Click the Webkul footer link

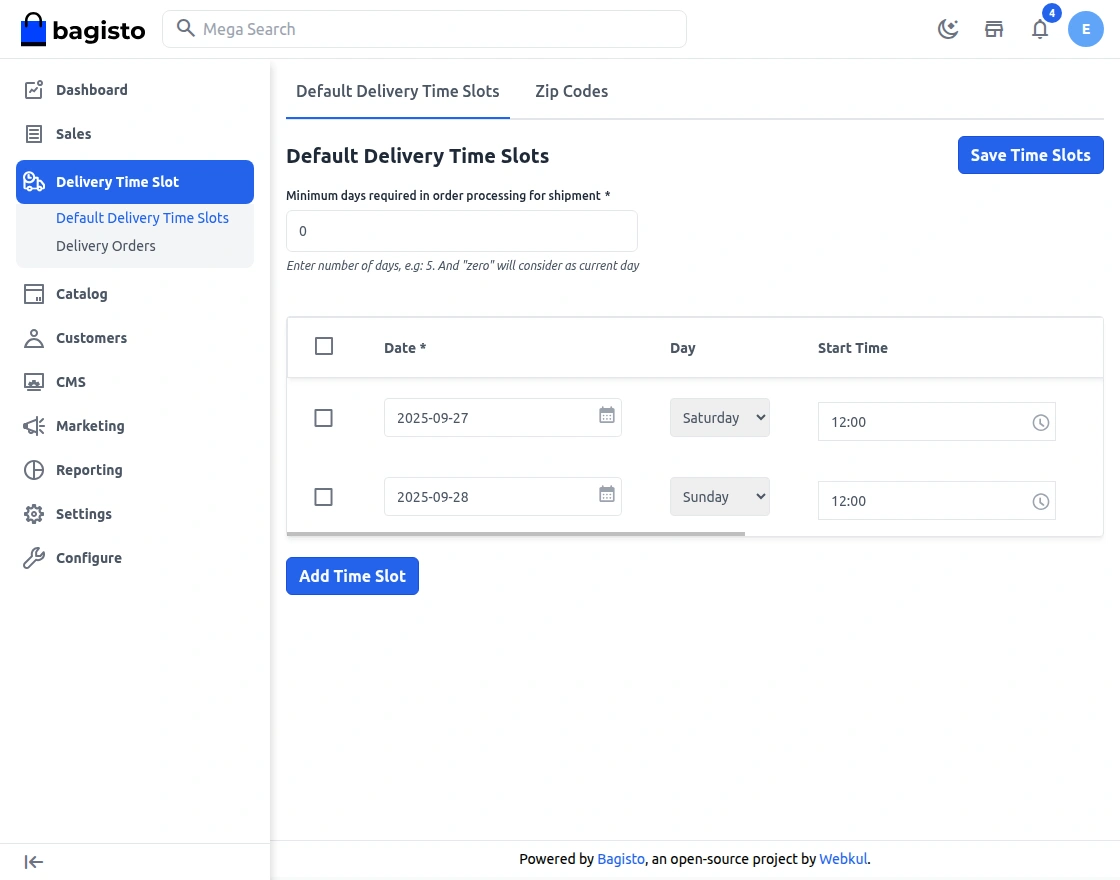(843, 858)
